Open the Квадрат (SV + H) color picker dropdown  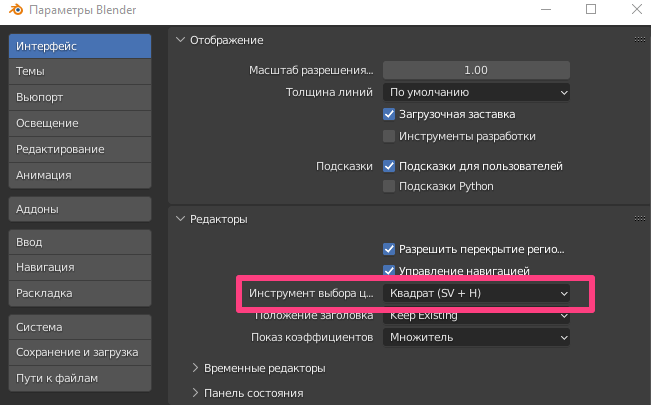coord(476,294)
